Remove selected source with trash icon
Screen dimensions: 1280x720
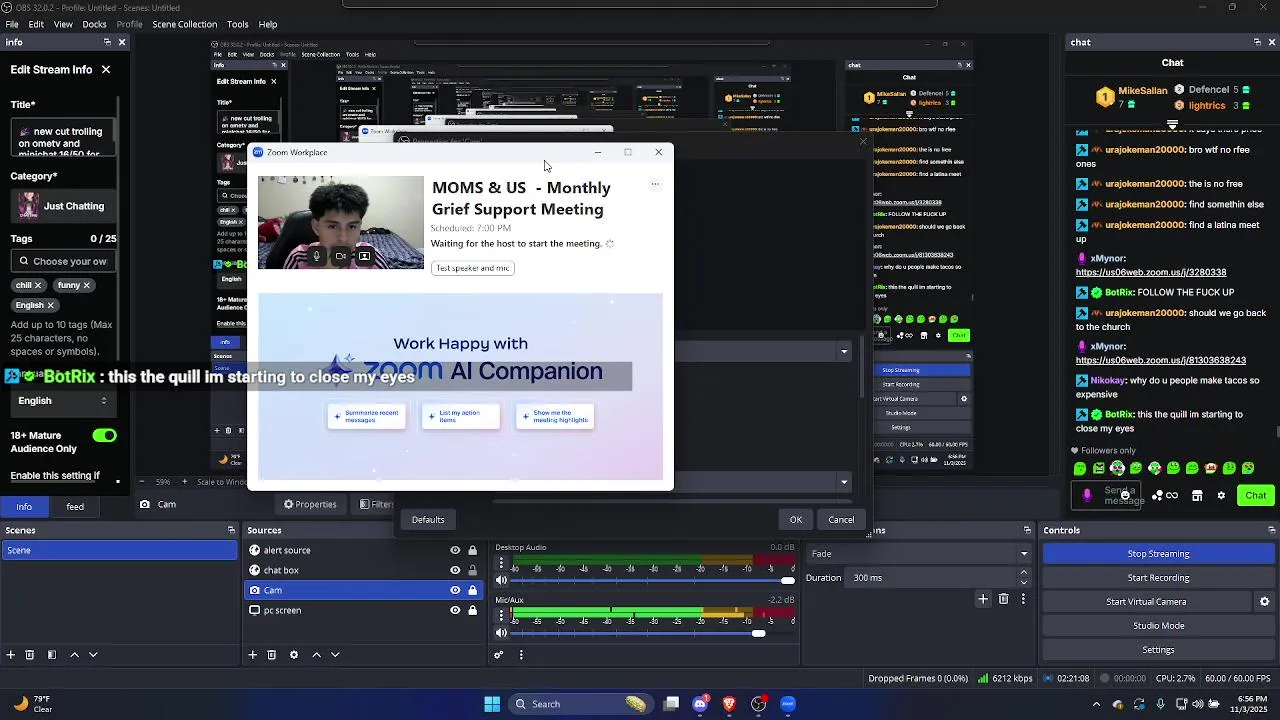pos(272,655)
